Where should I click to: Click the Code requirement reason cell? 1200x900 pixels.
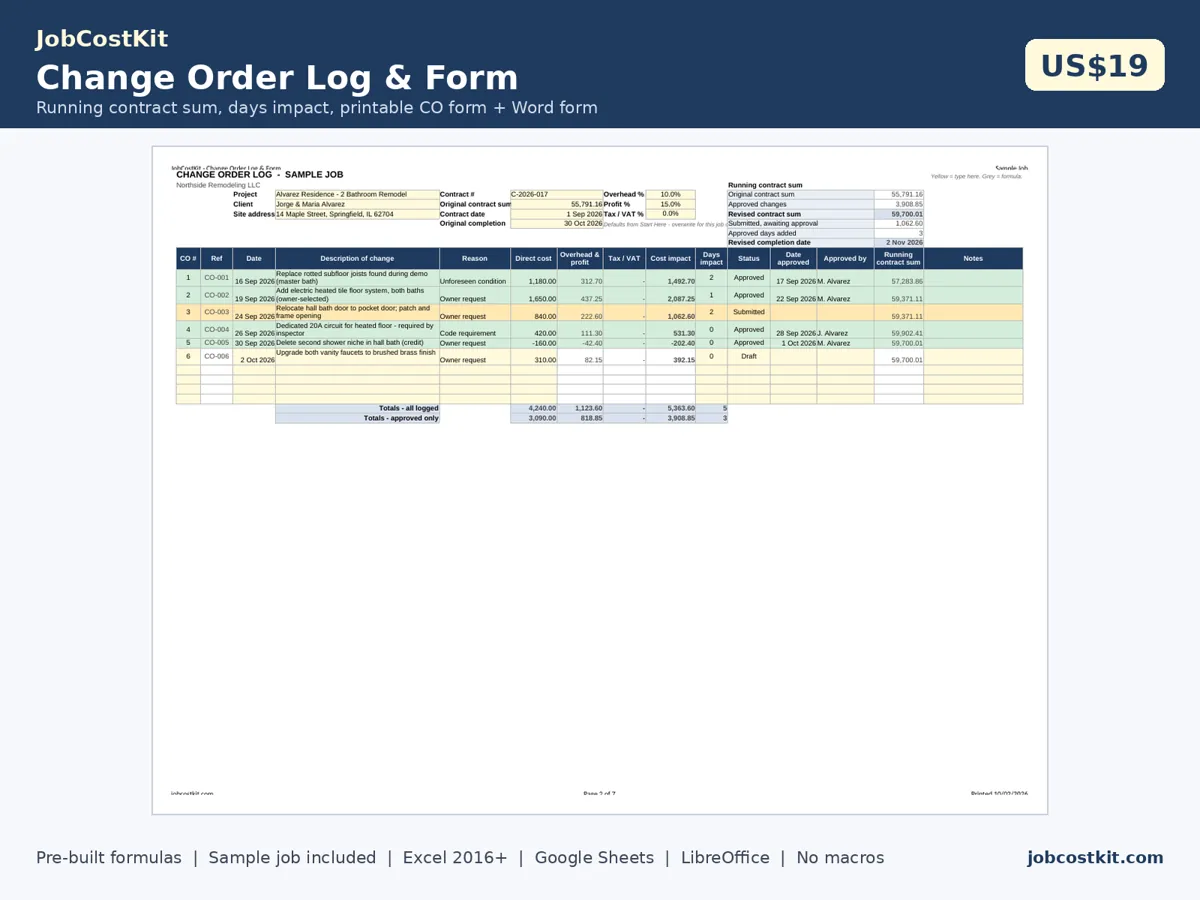[475, 329]
